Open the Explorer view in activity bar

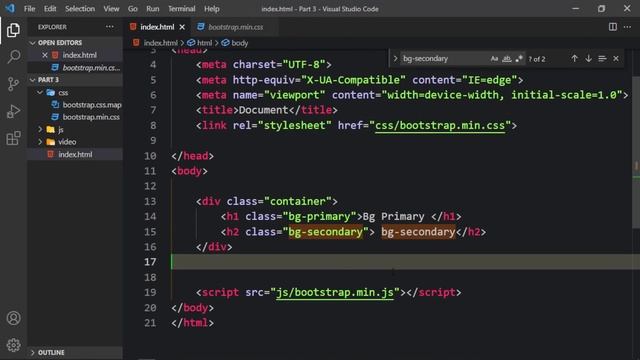13,30
